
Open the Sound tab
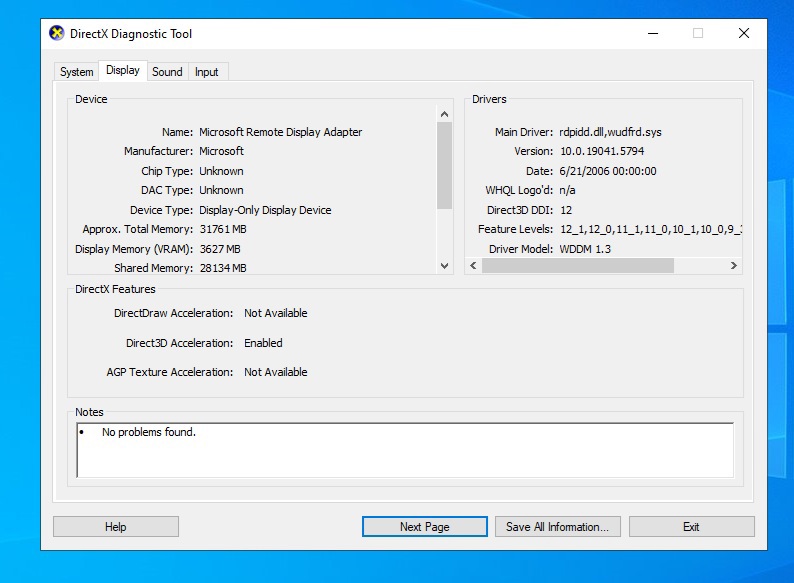coord(167,72)
